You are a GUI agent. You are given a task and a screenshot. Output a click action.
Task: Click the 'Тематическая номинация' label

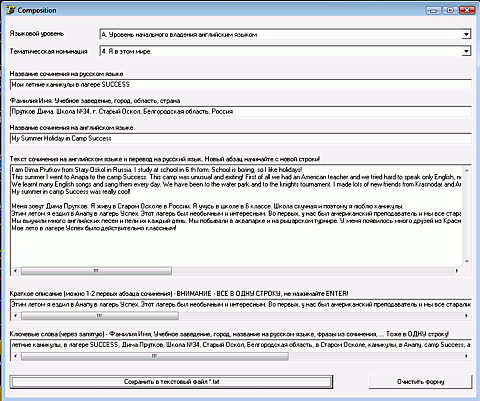point(49,51)
